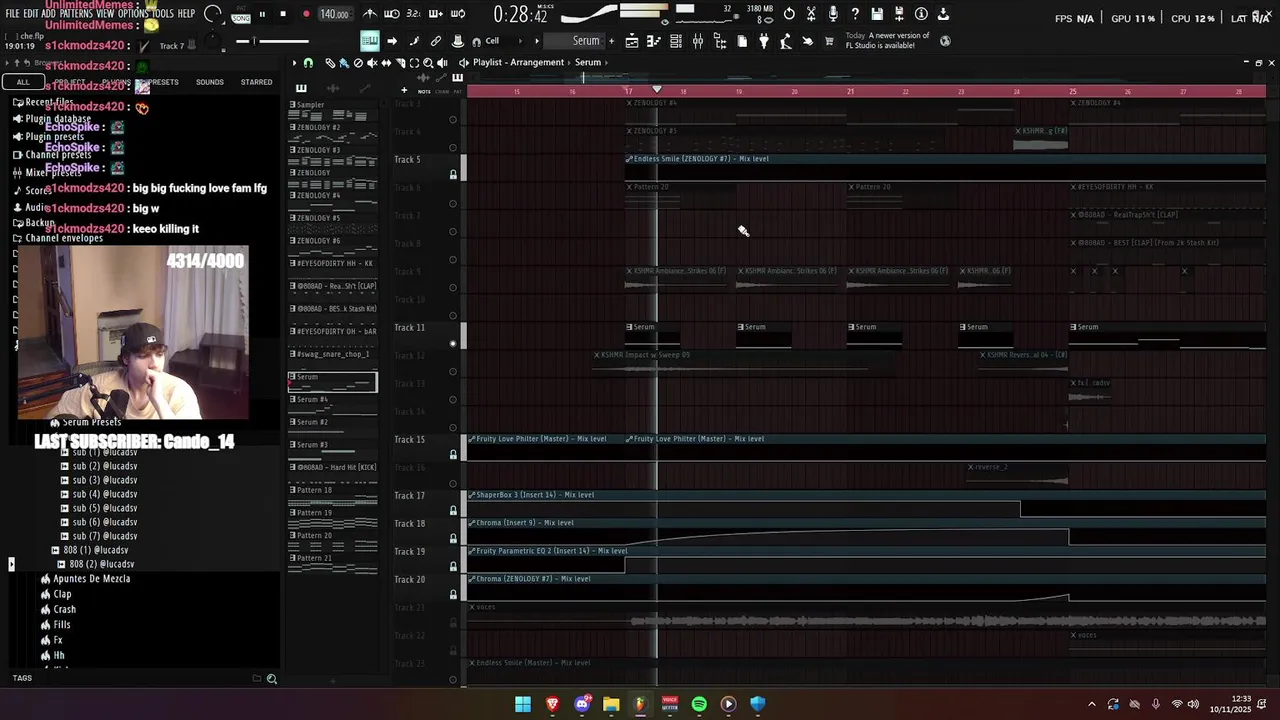Select the playlist select tool
The width and height of the screenshot is (1280, 720).
414,63
